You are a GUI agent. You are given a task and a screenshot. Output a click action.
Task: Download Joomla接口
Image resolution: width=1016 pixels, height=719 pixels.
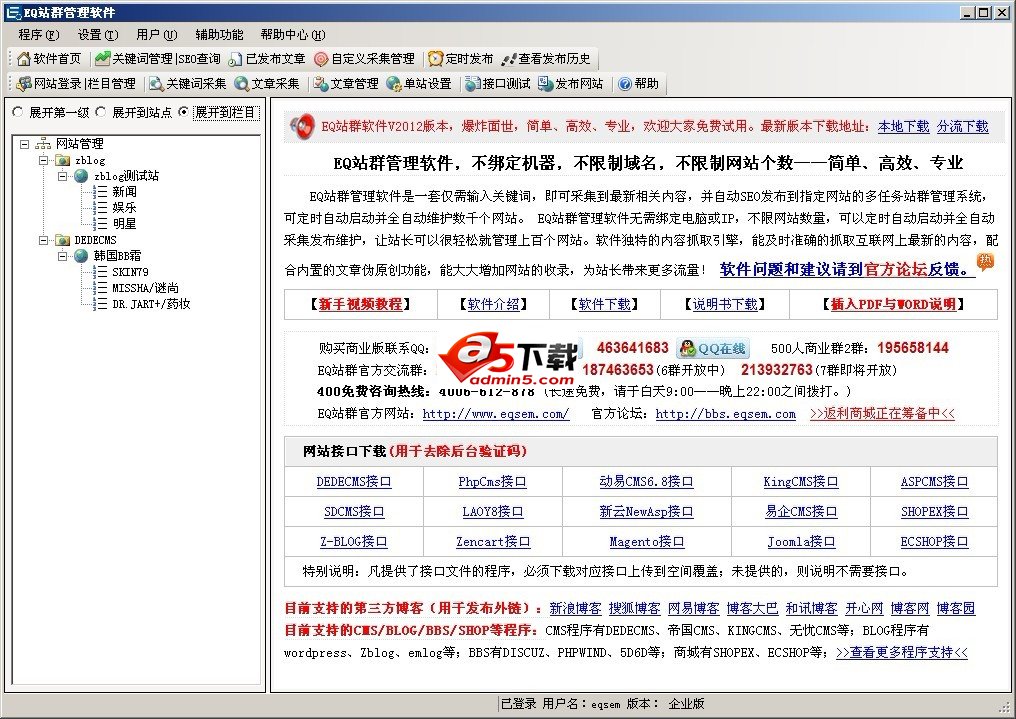pos(801,542)
